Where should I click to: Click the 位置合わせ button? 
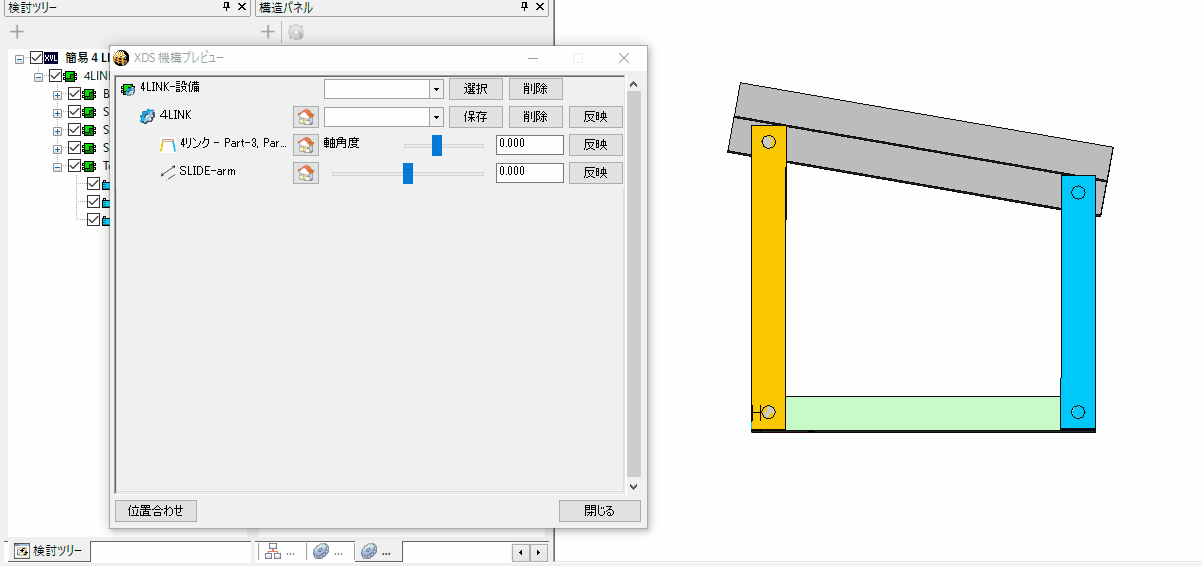coord(156,511)
